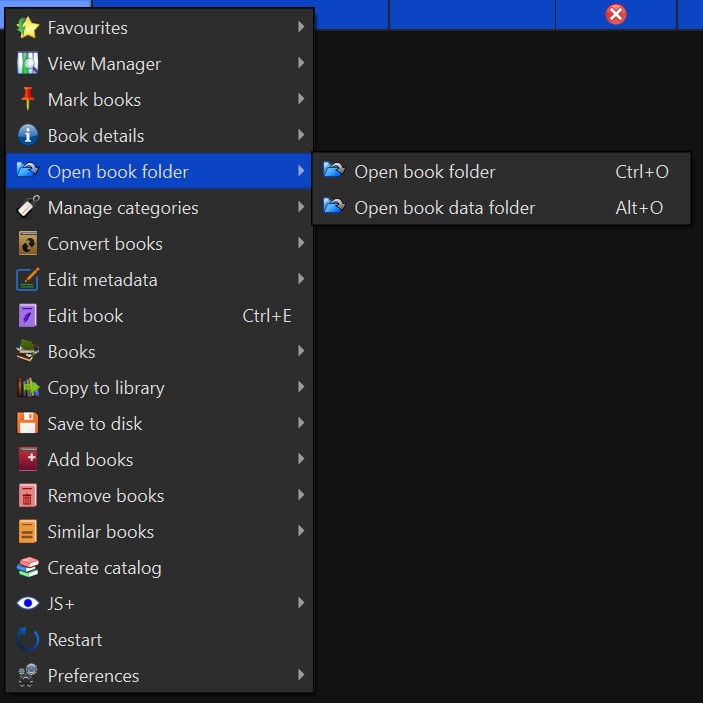The image size is (703, 703).
Task: Click the Mark books pin icon
Action: click(x=28, y=100)
